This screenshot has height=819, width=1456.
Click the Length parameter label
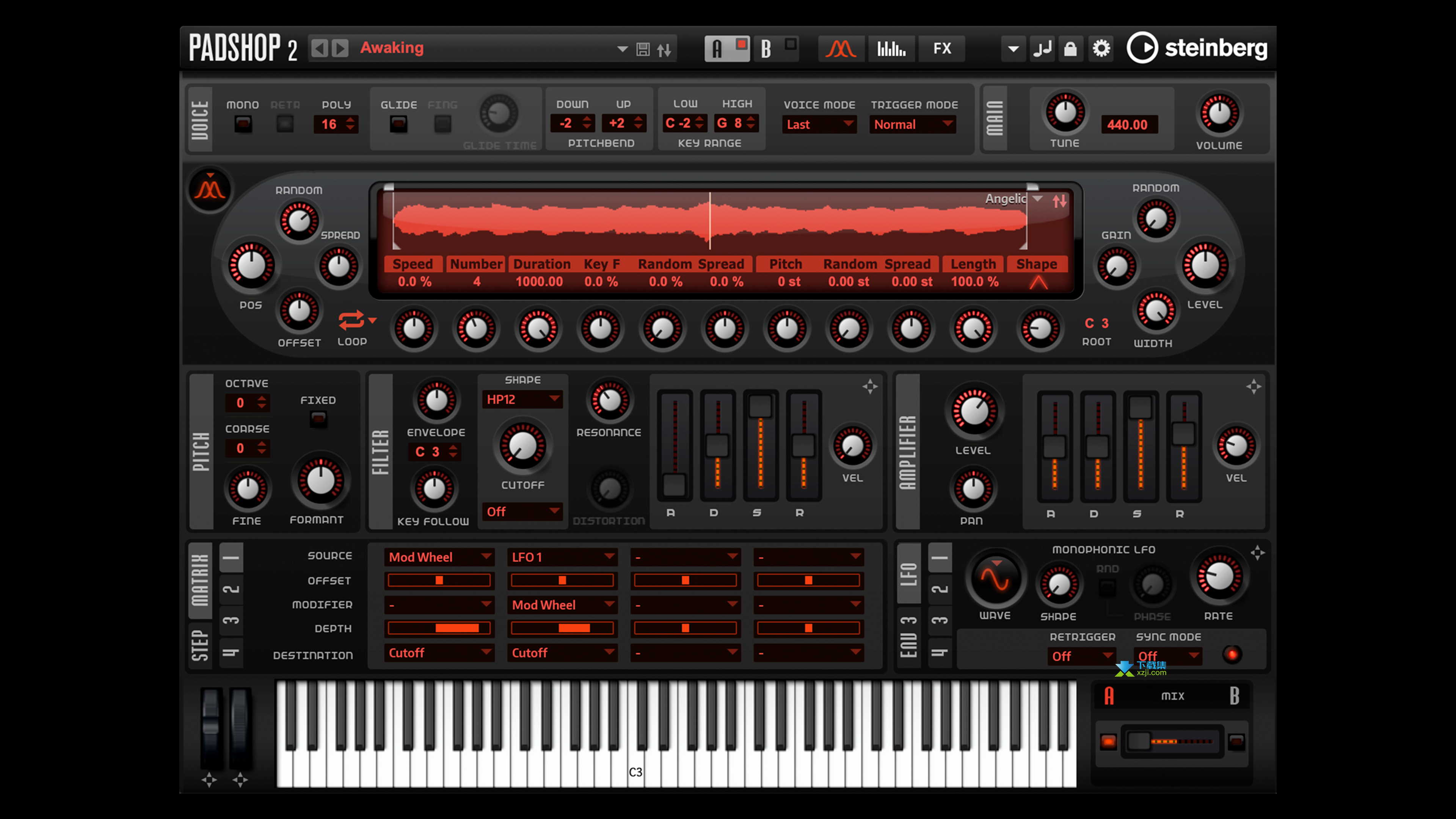973,264
